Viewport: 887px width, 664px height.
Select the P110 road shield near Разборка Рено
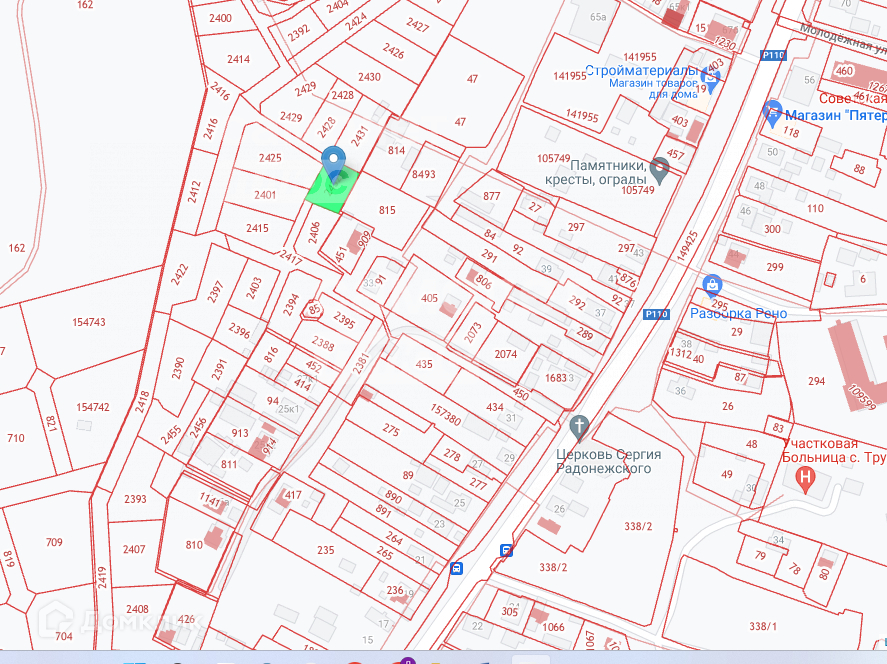pyautogui.click(x=656, y=314)
